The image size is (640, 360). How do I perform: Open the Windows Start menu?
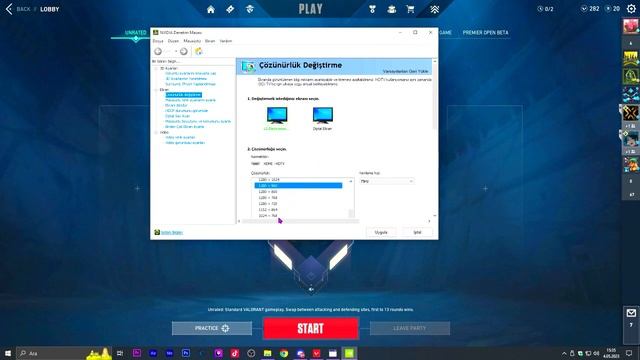point(8,353)
